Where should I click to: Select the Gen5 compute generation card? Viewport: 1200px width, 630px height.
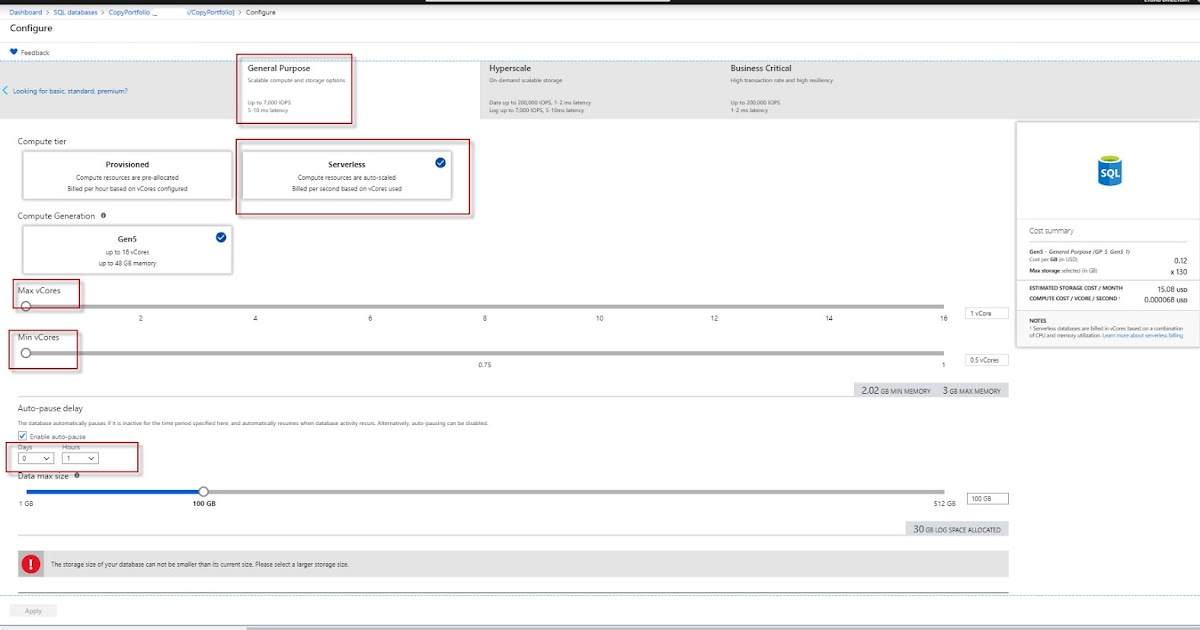click(x=127, y=248)
